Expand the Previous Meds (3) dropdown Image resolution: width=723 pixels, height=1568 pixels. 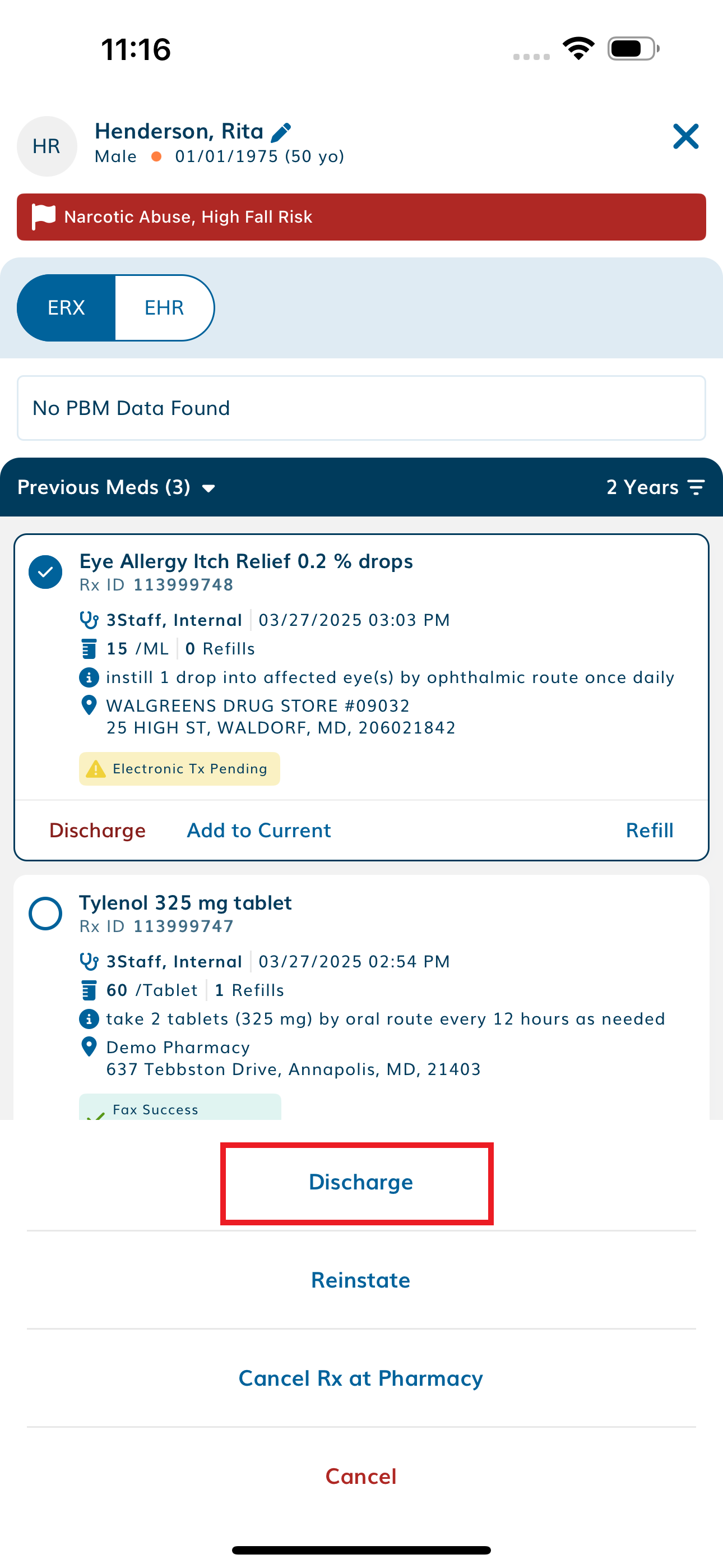(x=116, y=487)
